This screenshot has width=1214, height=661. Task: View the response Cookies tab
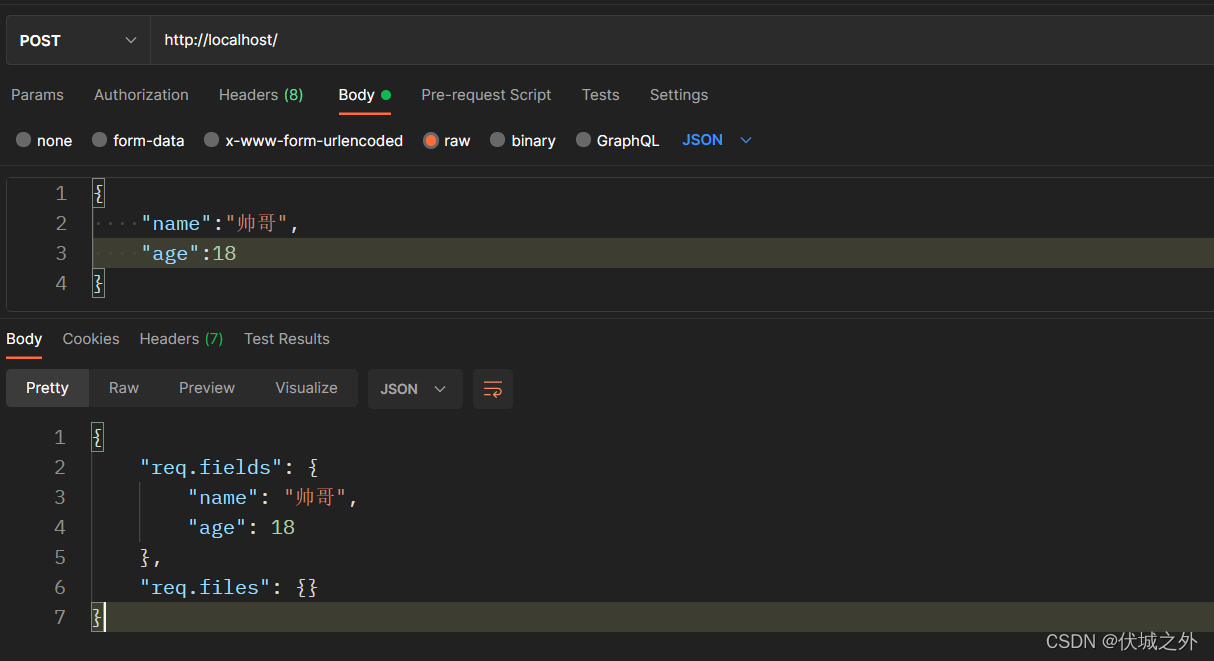pos(91,339)
